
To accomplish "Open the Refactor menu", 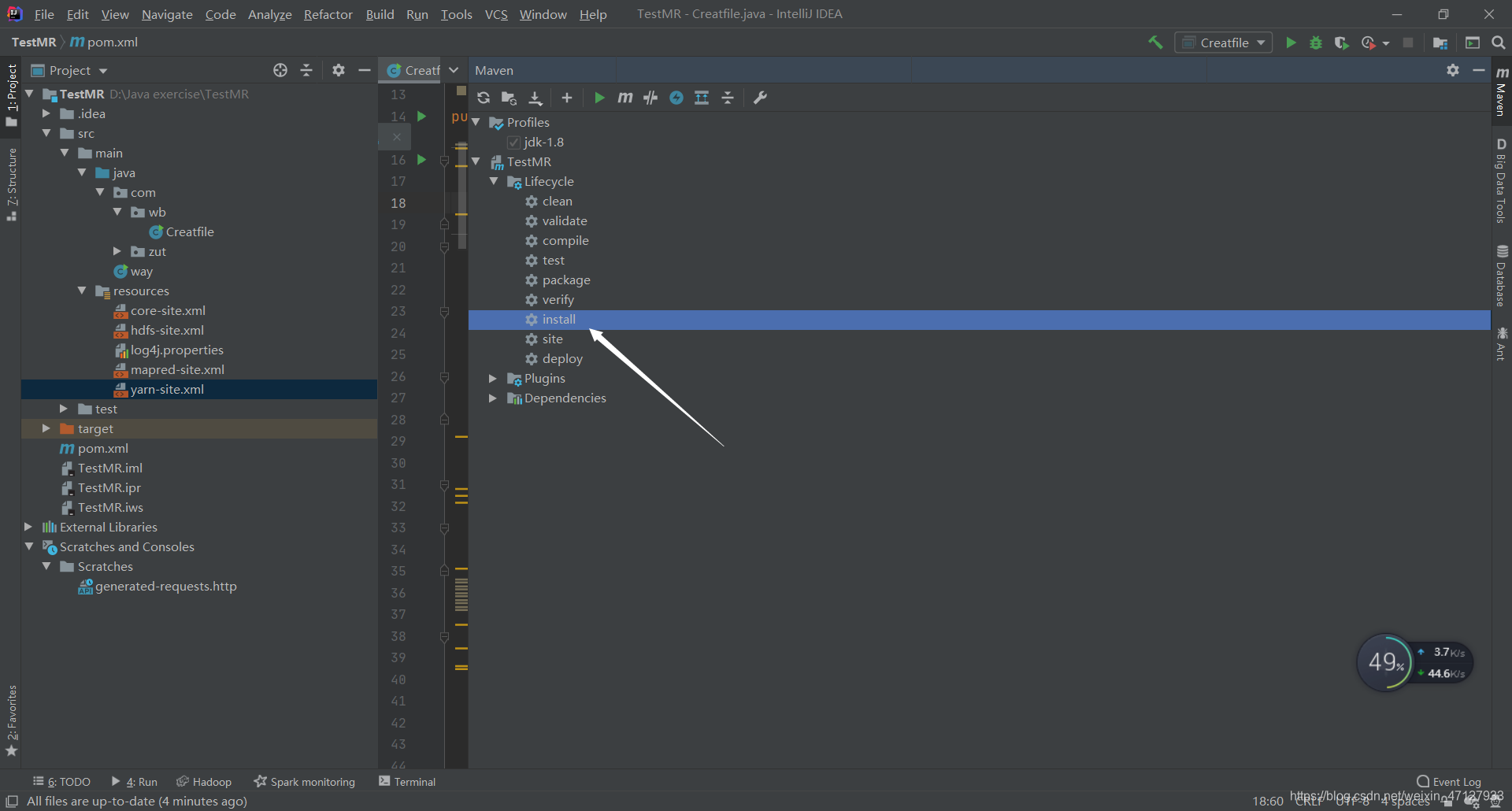I will point(328,14).
